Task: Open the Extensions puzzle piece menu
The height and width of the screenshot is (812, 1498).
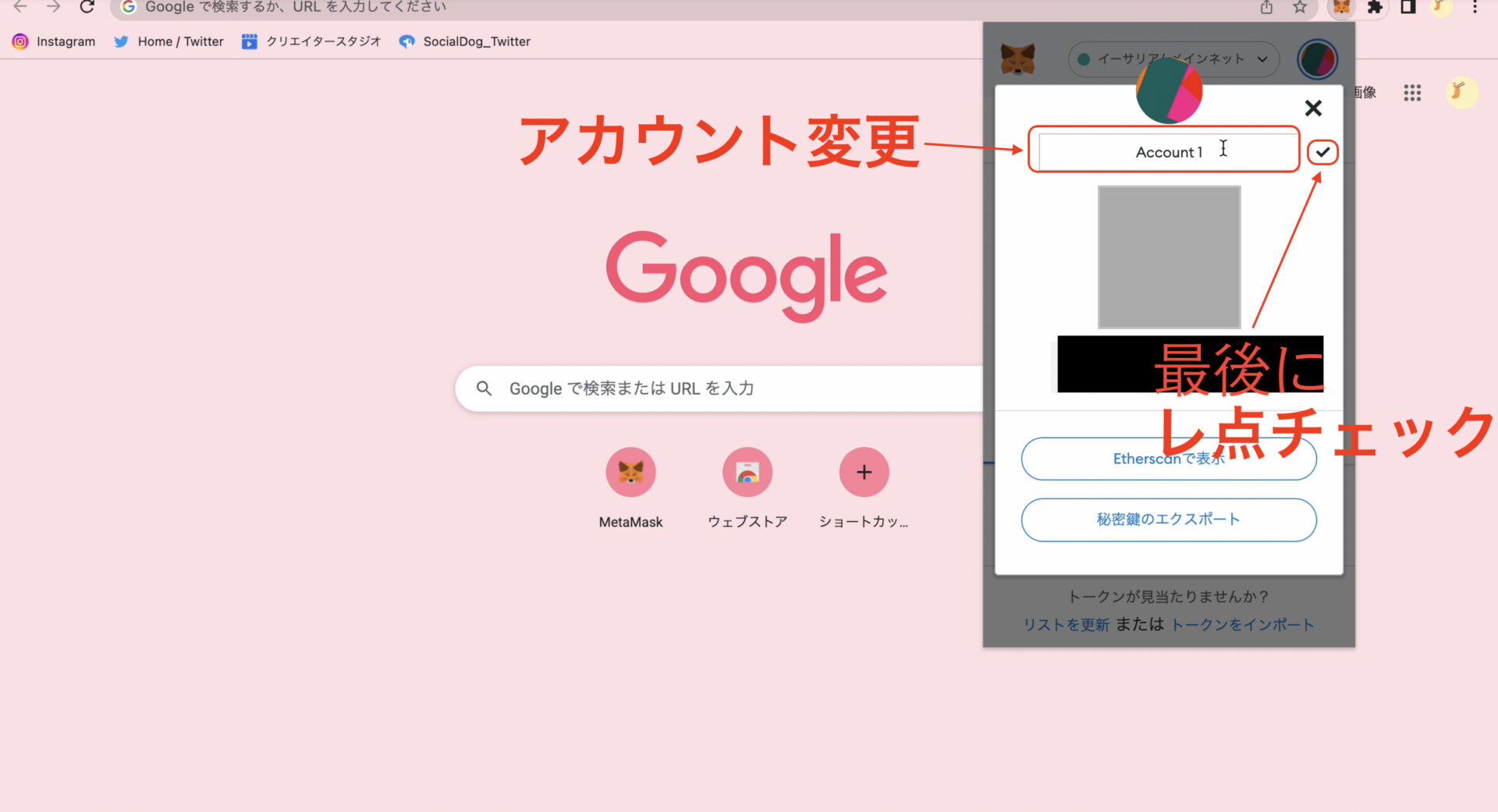Action: click(1375, 7)
